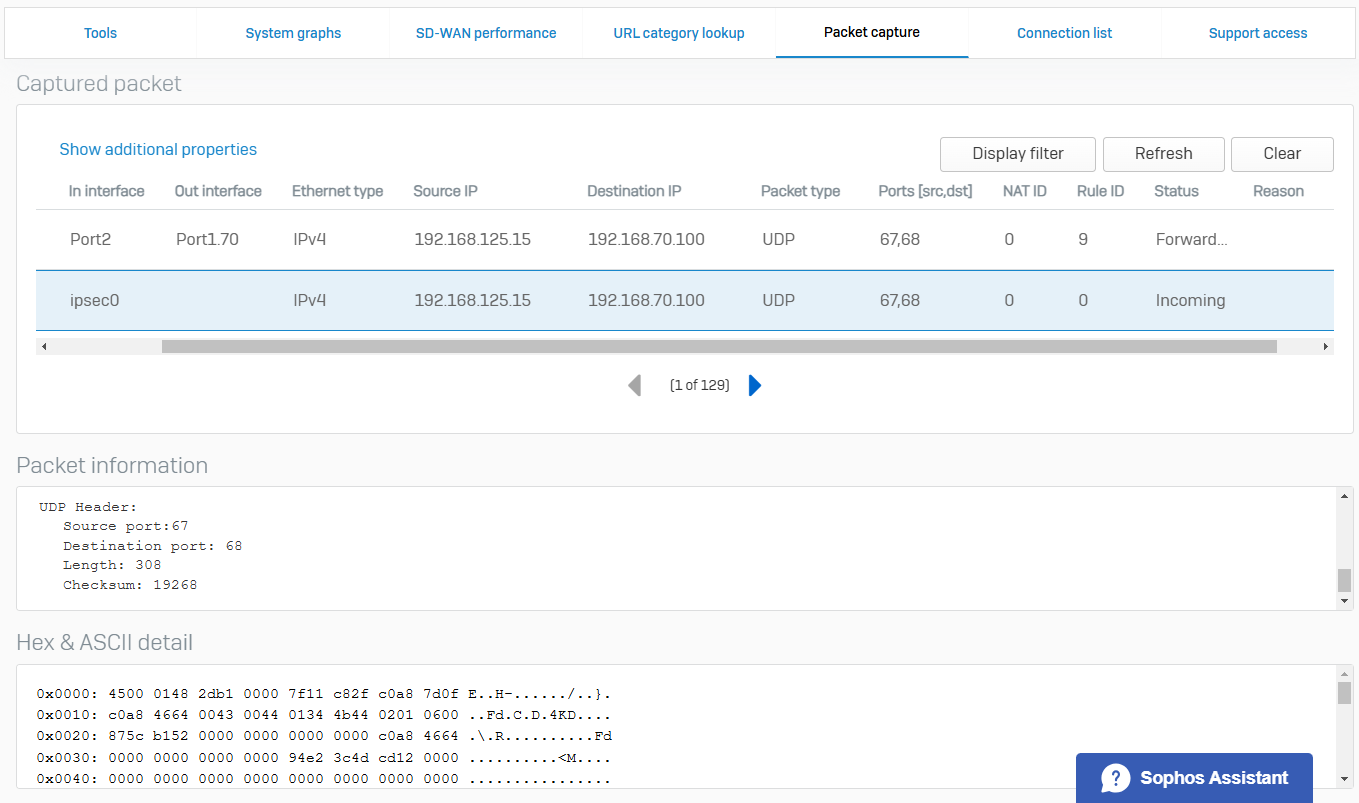Open SD-WAN performance tab
Viewport: 1359px width, 803px height.
486,33
